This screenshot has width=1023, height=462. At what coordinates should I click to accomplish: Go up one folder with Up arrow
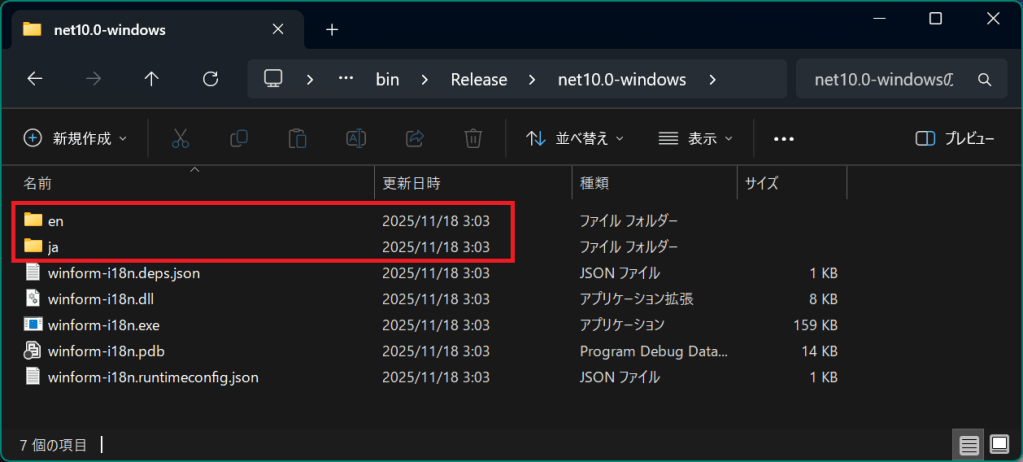click(152, 80)
